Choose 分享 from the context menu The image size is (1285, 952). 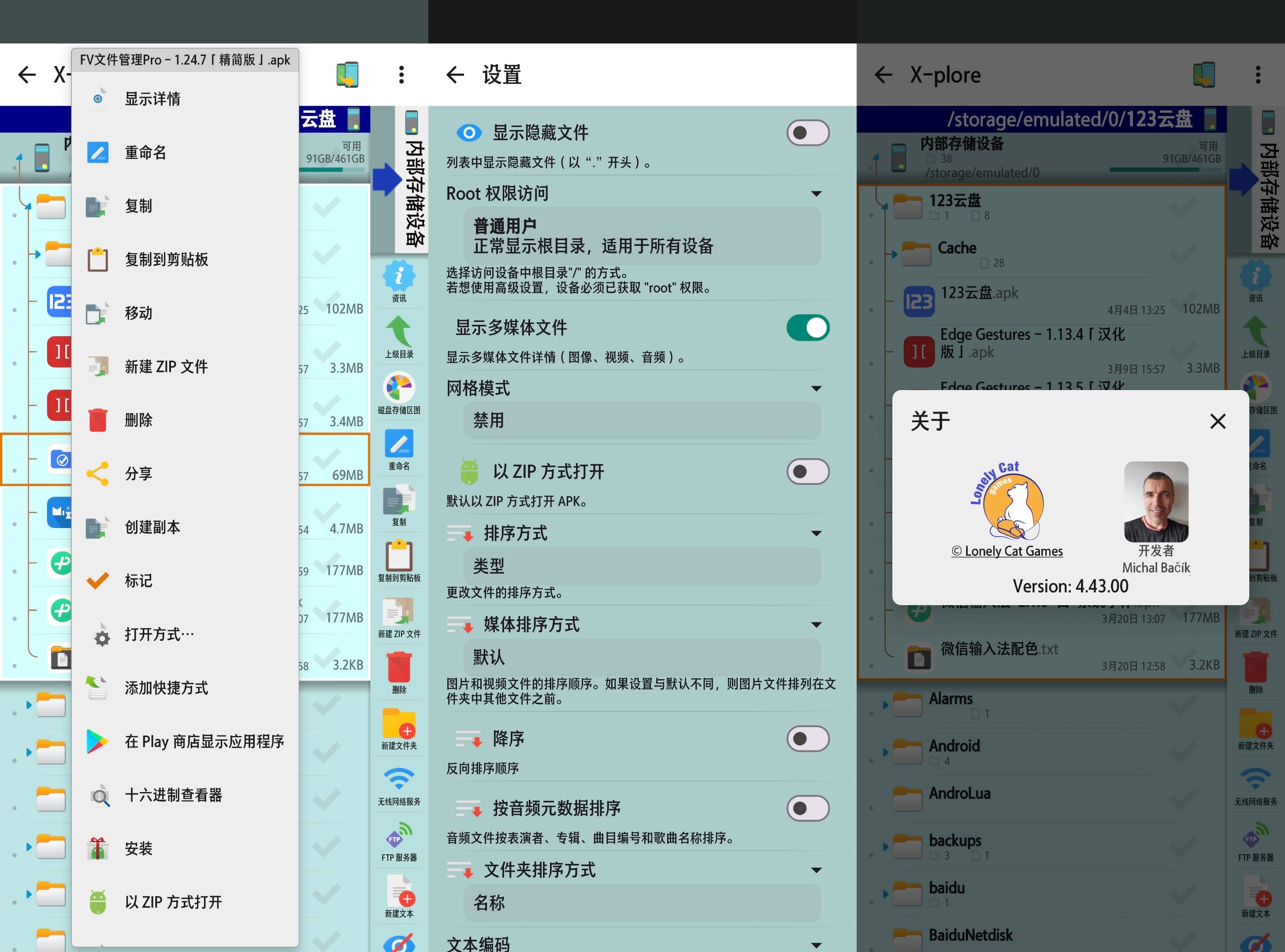[185, 474]
